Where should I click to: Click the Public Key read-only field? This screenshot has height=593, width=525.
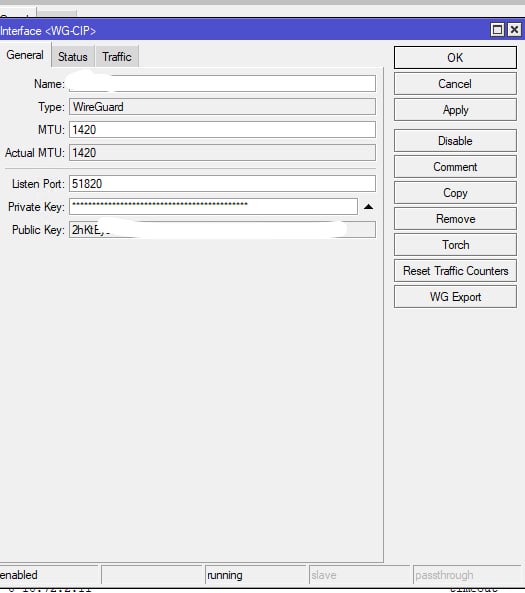click(222, 230)
